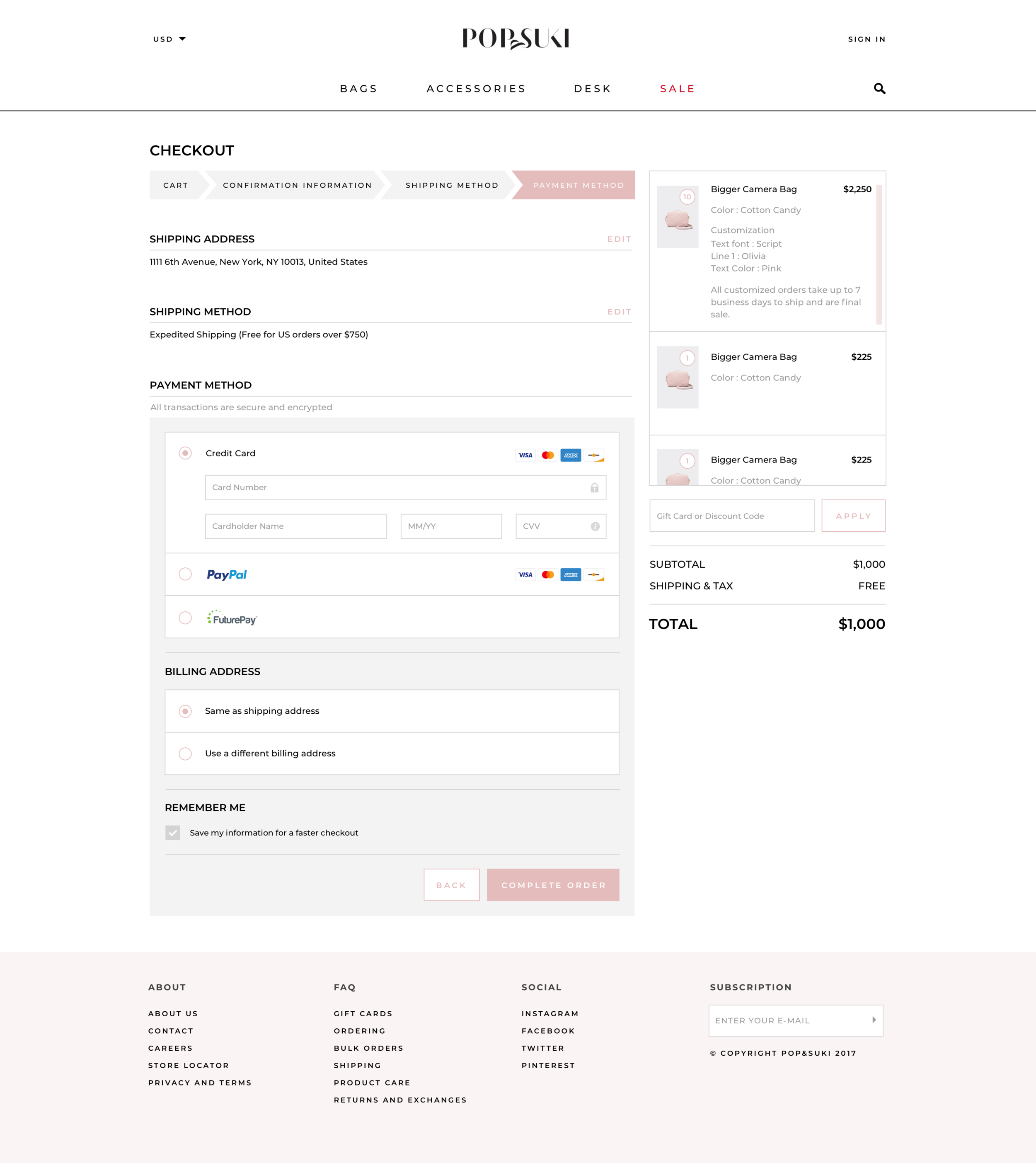Open the USD currency dropdown

pos(169,39)
